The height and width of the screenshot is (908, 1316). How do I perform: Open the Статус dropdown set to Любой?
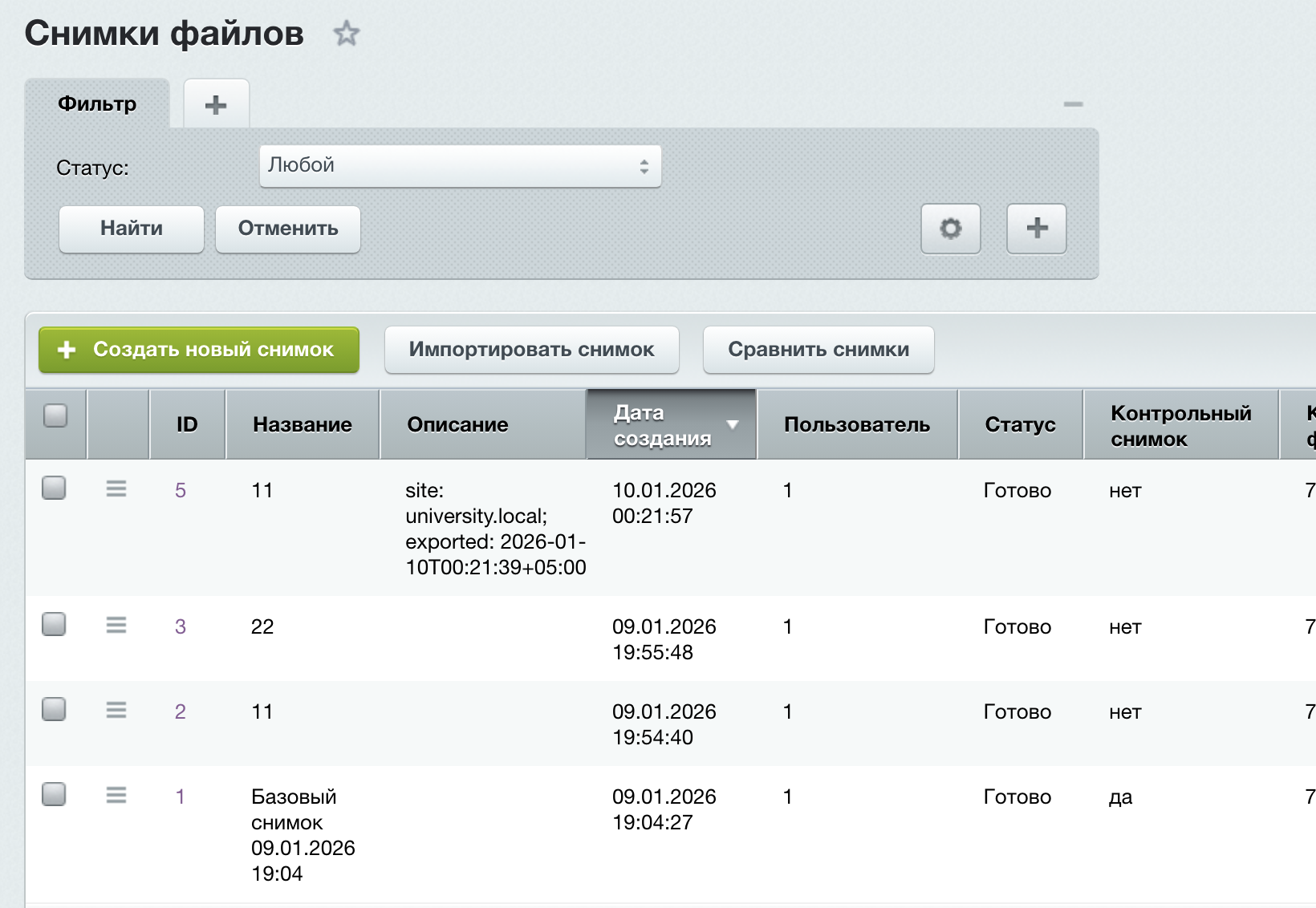[460, 166]
